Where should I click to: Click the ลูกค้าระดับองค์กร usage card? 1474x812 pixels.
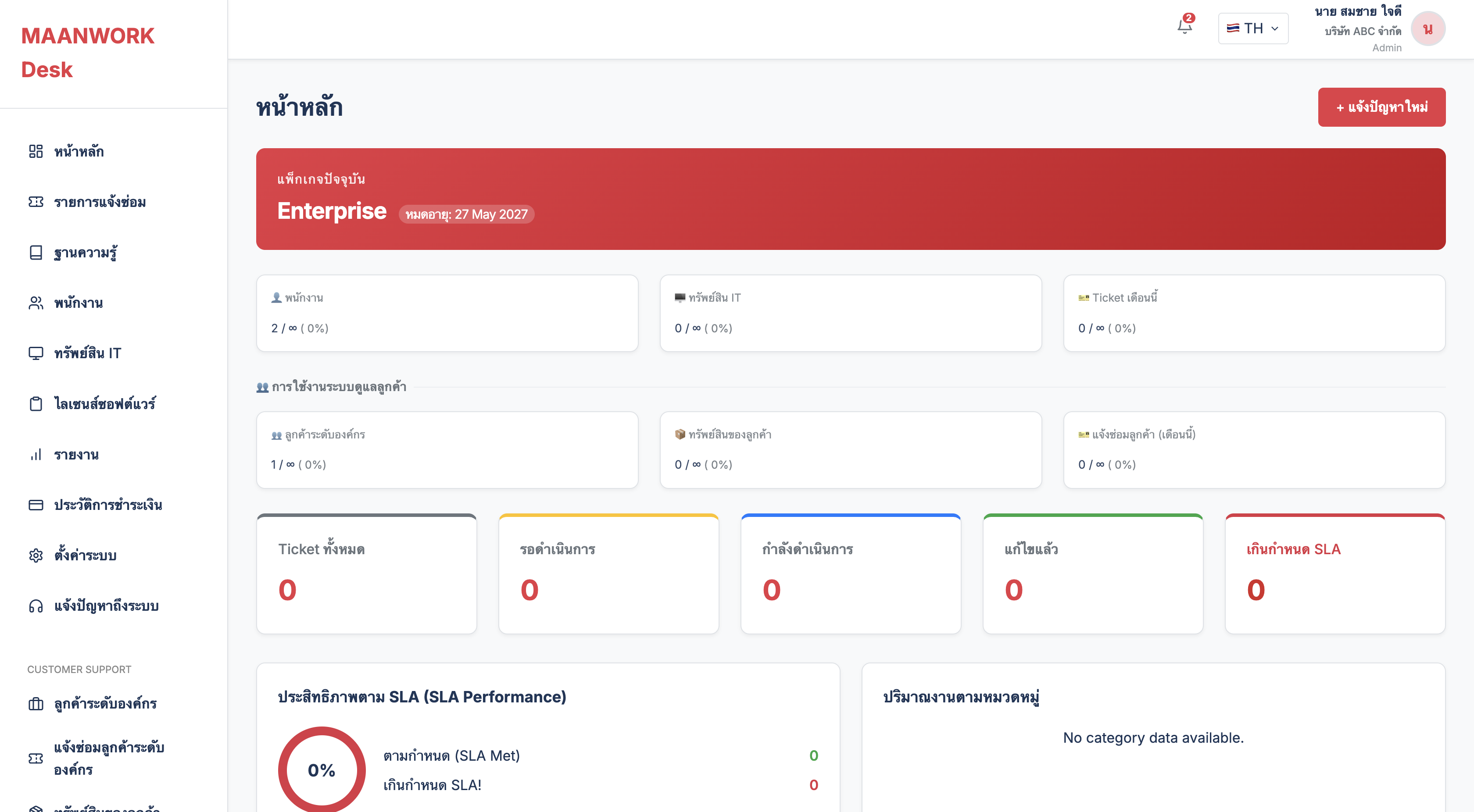447,450
